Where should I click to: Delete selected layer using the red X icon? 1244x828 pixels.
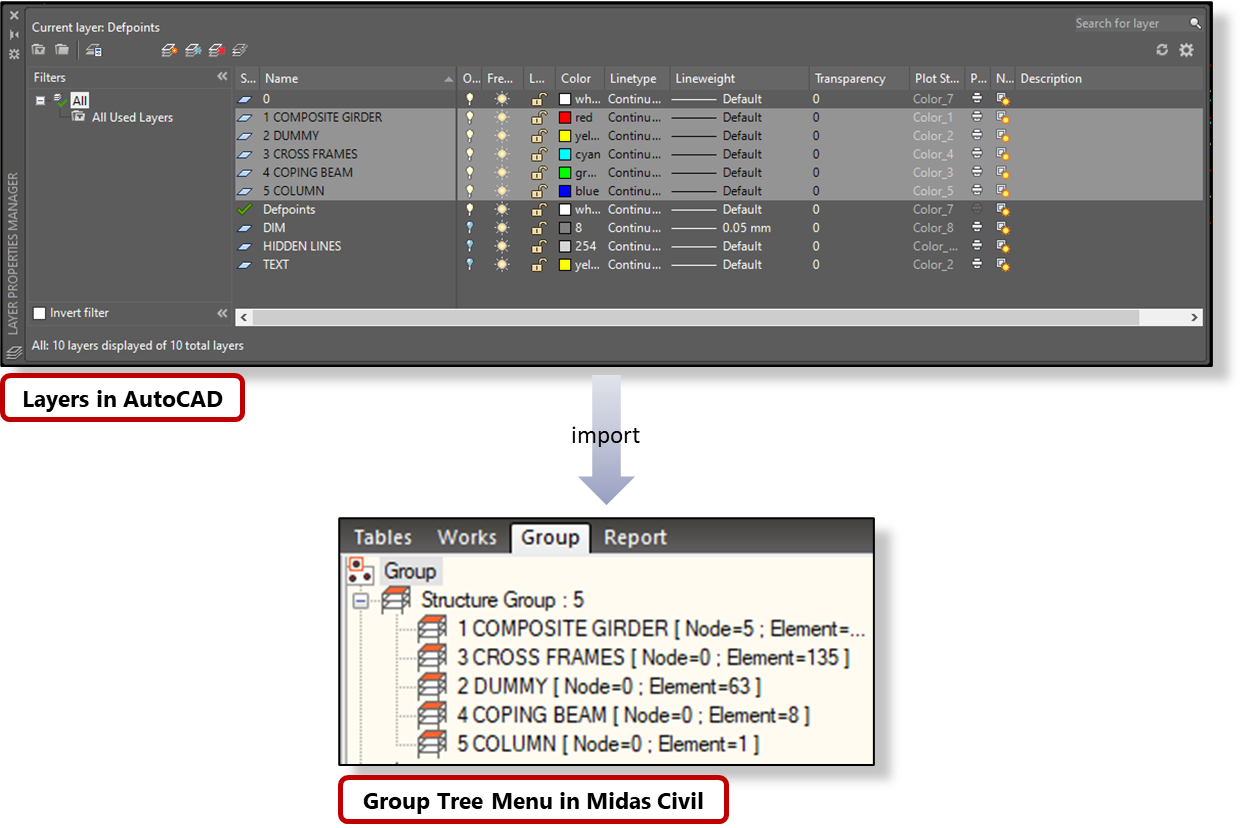coord(215,49)
